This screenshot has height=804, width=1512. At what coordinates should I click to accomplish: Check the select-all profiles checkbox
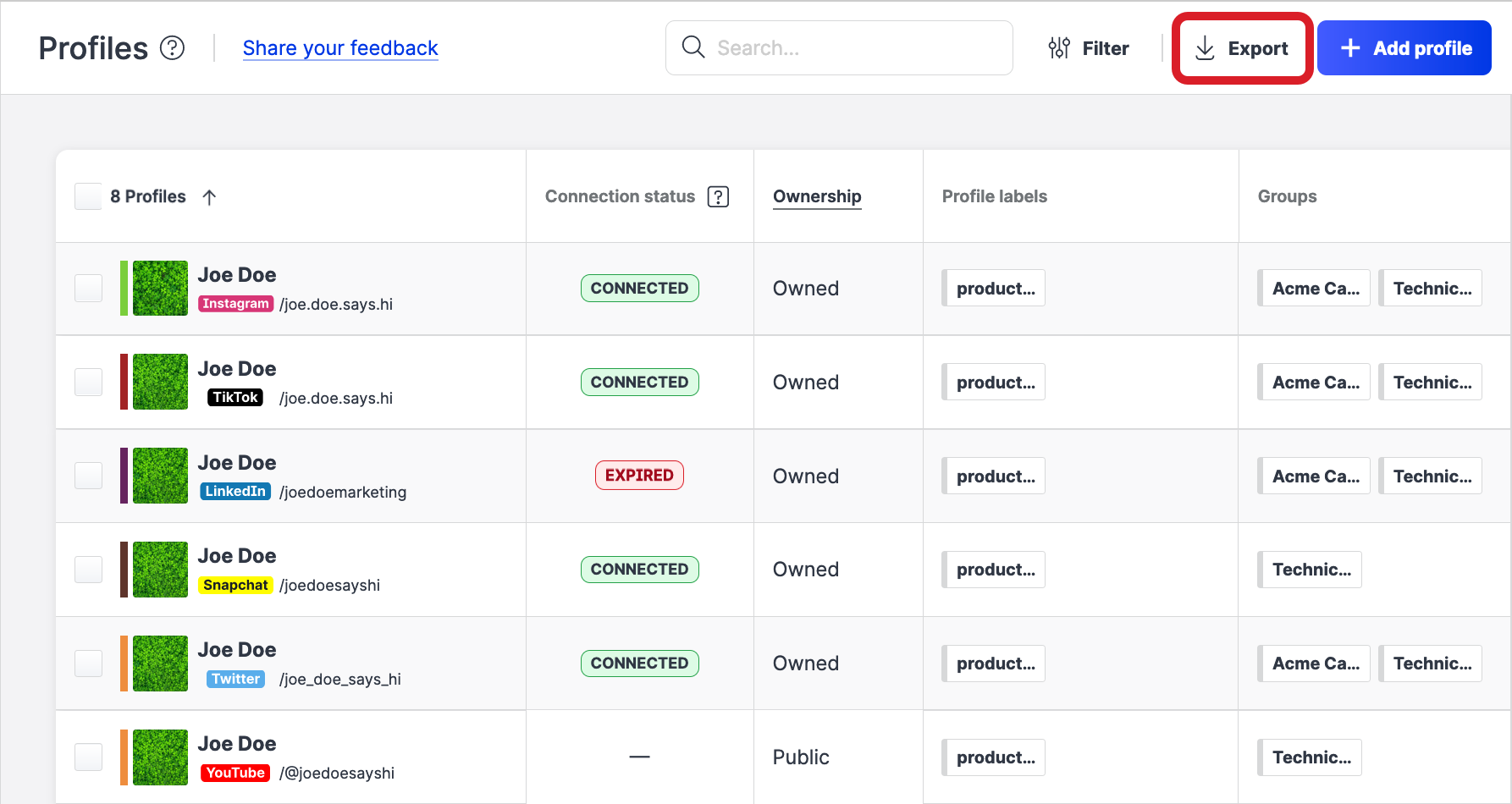pos(87,195)
